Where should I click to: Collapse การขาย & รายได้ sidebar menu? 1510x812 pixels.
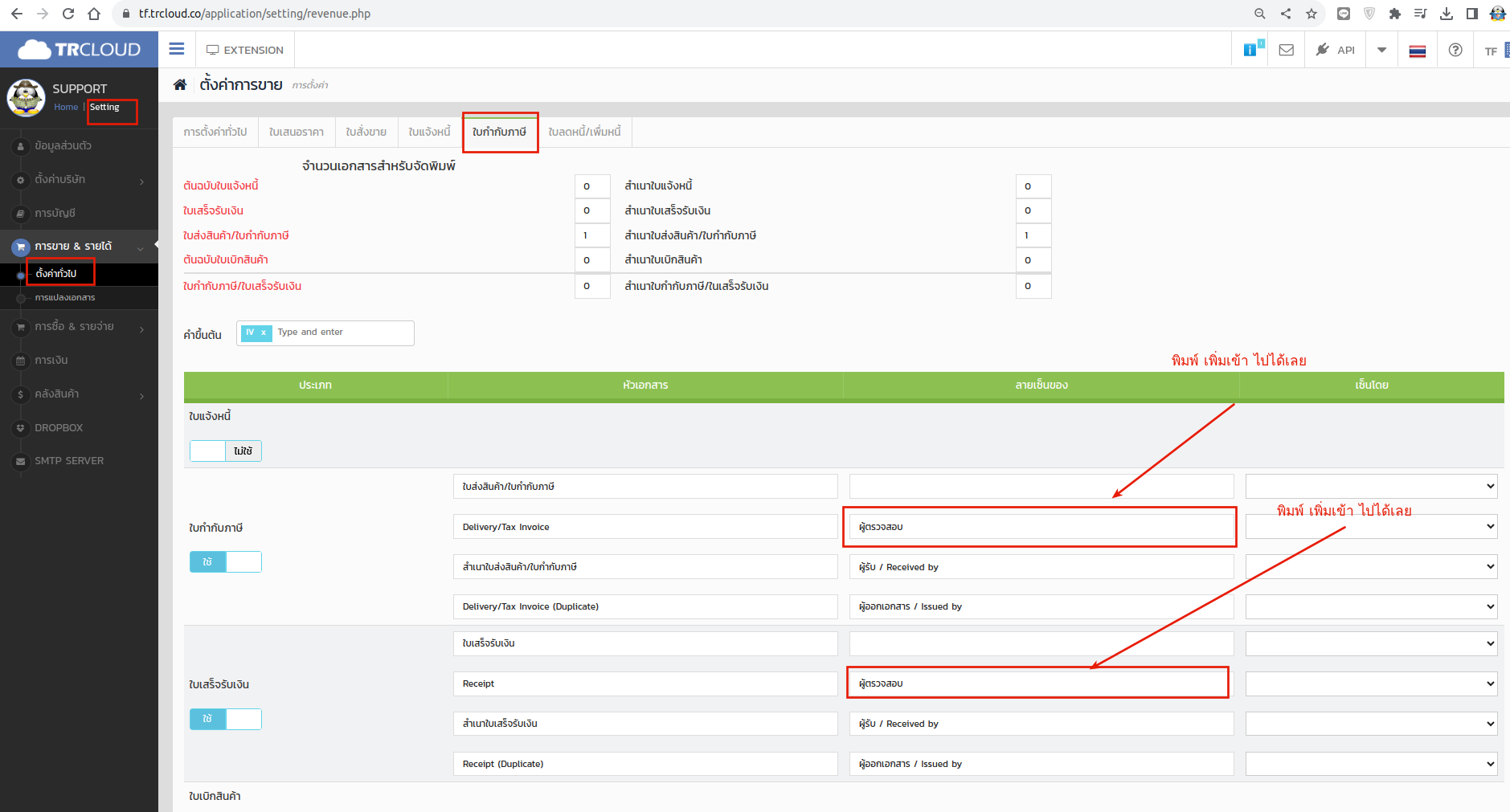coord(79,247)
